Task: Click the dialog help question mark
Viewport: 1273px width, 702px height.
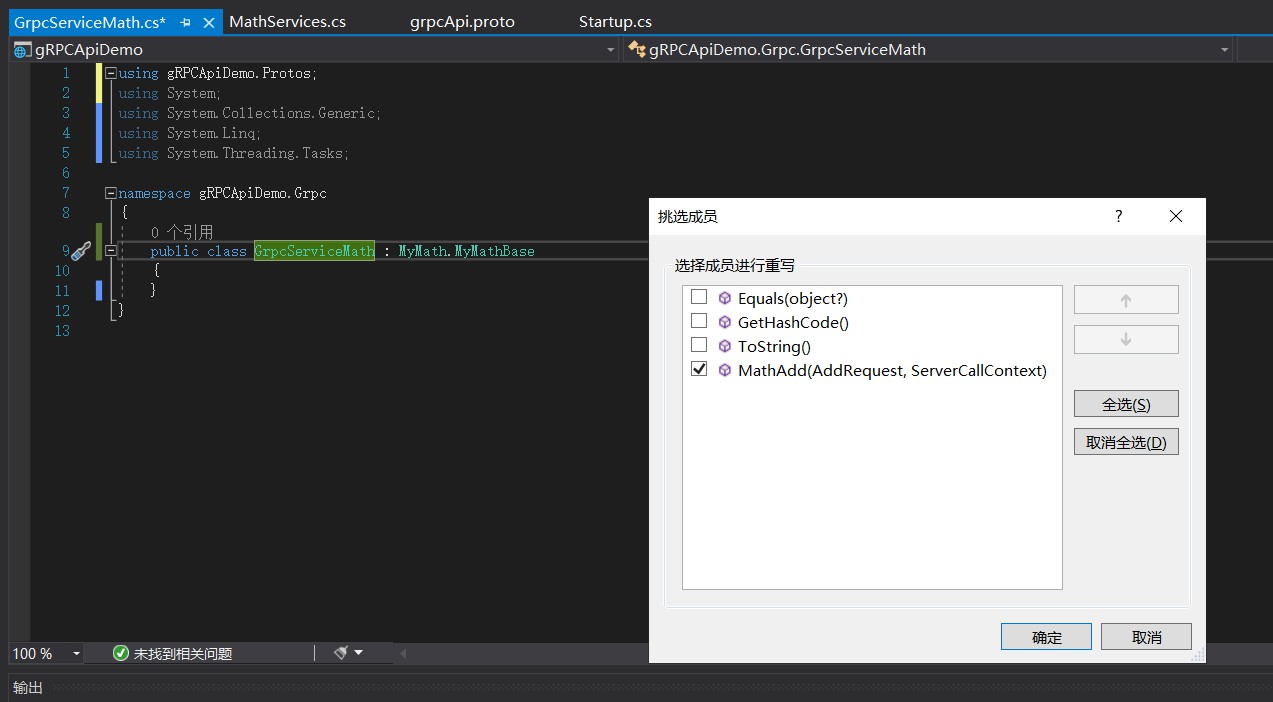Action: pyautogui.click(x=1118, y=216)
